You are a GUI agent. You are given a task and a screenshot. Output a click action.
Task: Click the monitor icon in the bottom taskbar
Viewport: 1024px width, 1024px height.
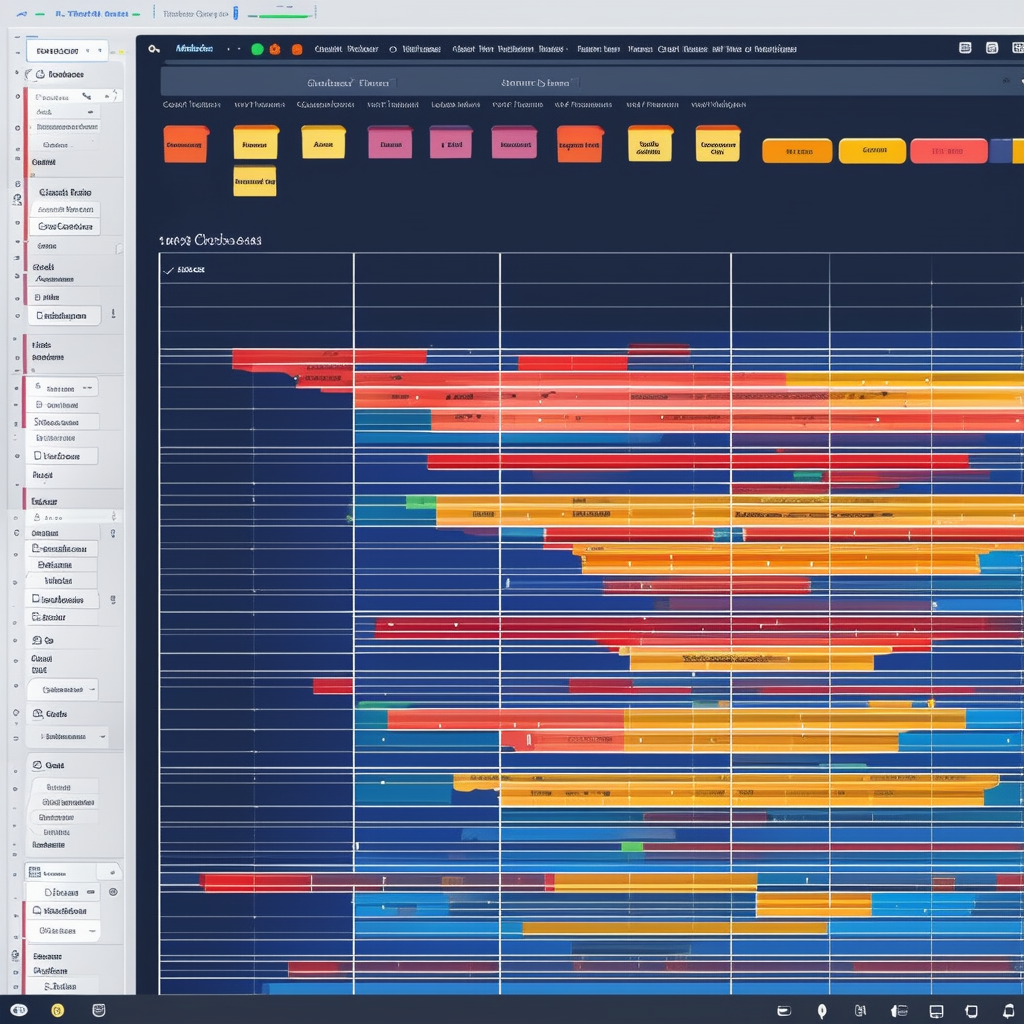click(x=936, y=1011)
